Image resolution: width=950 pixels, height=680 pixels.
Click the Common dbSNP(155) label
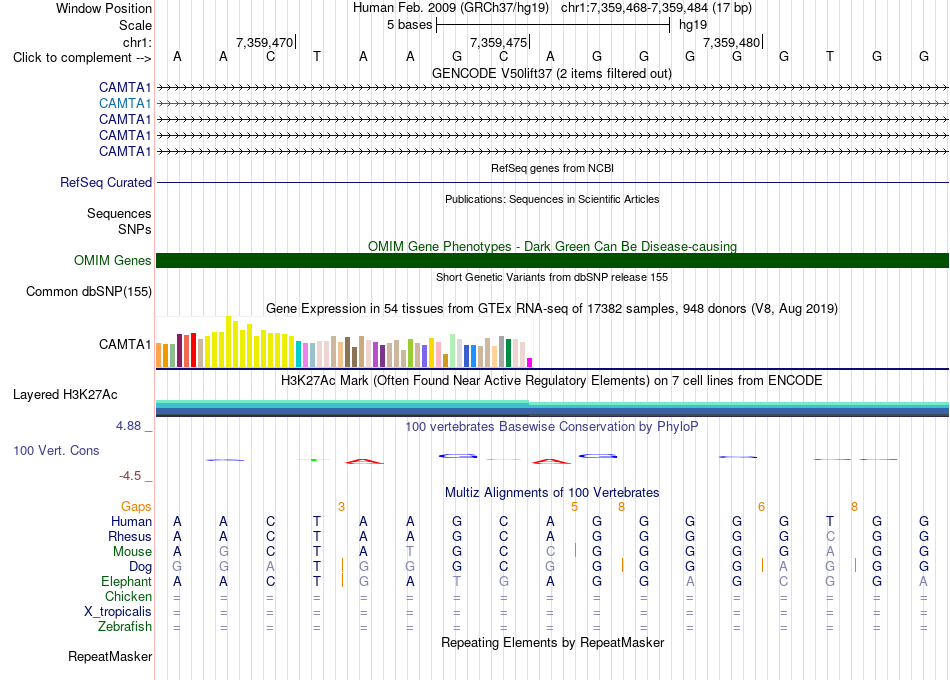click(88, 292)
